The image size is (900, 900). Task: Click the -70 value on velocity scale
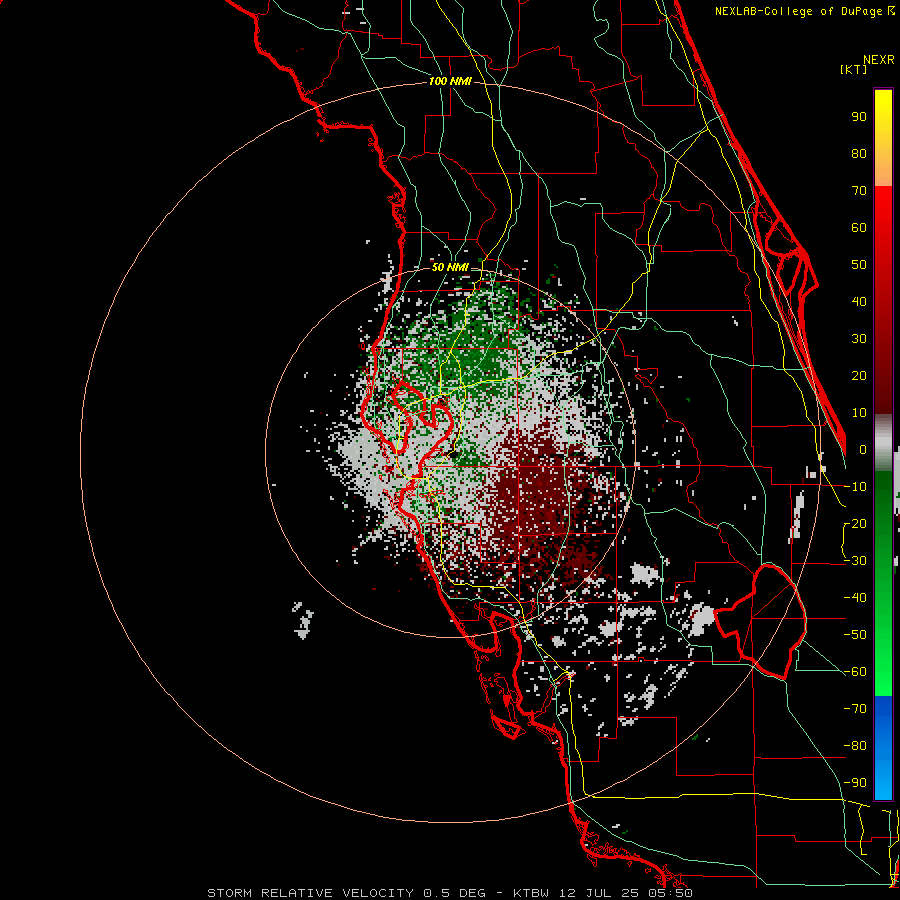(x=855, y=709)
